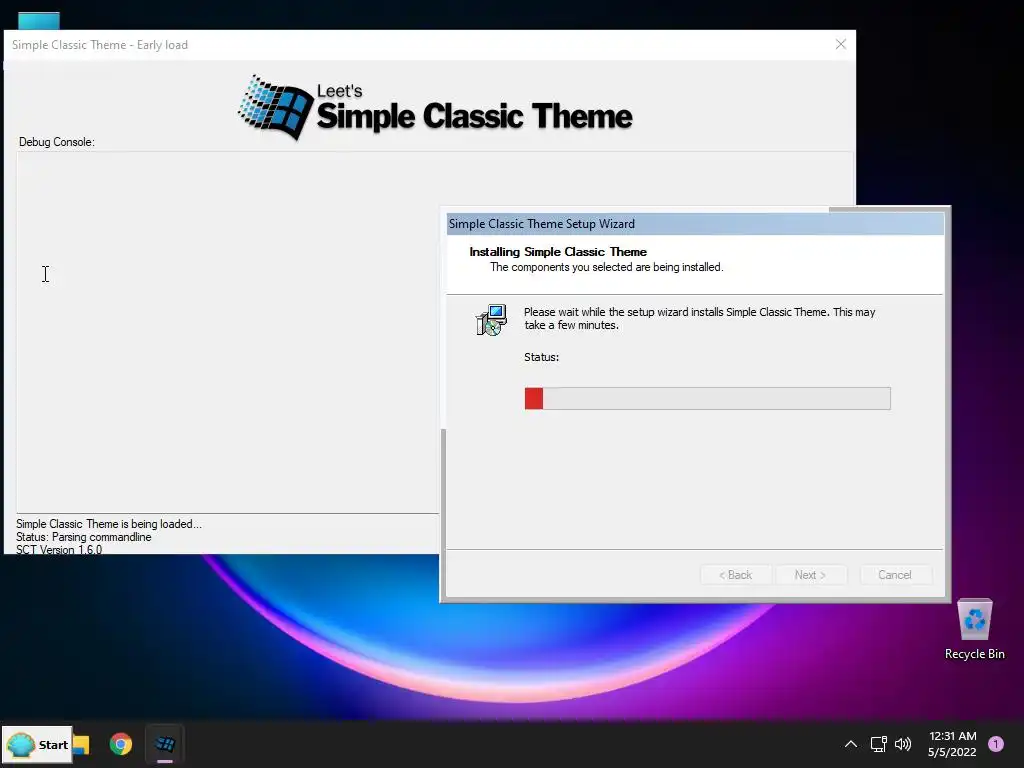This screenshot has width=1024, height=768.
Task: Click the 'Debug Console:' label
Action: tap(57, 142)
